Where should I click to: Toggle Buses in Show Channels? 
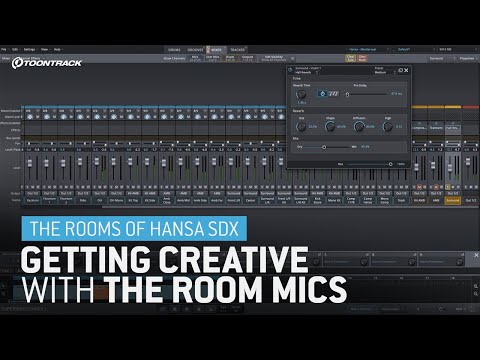[x=230, y=58]
